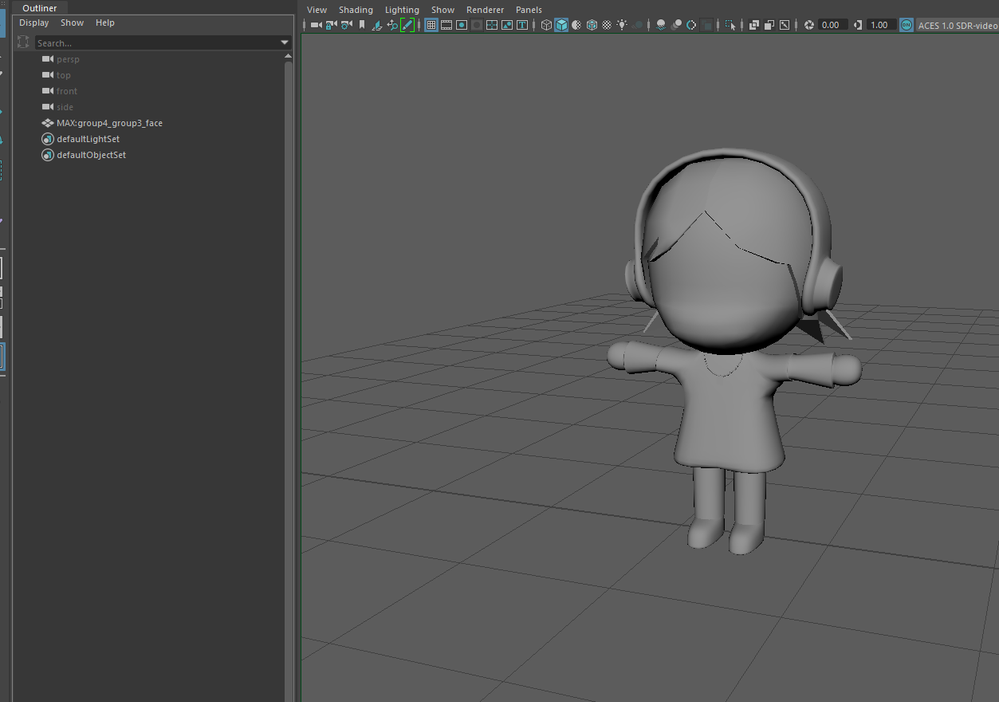Activate the green Grease Pencil icon
Screen dimensions: 999x702
[x=407, y=25]
